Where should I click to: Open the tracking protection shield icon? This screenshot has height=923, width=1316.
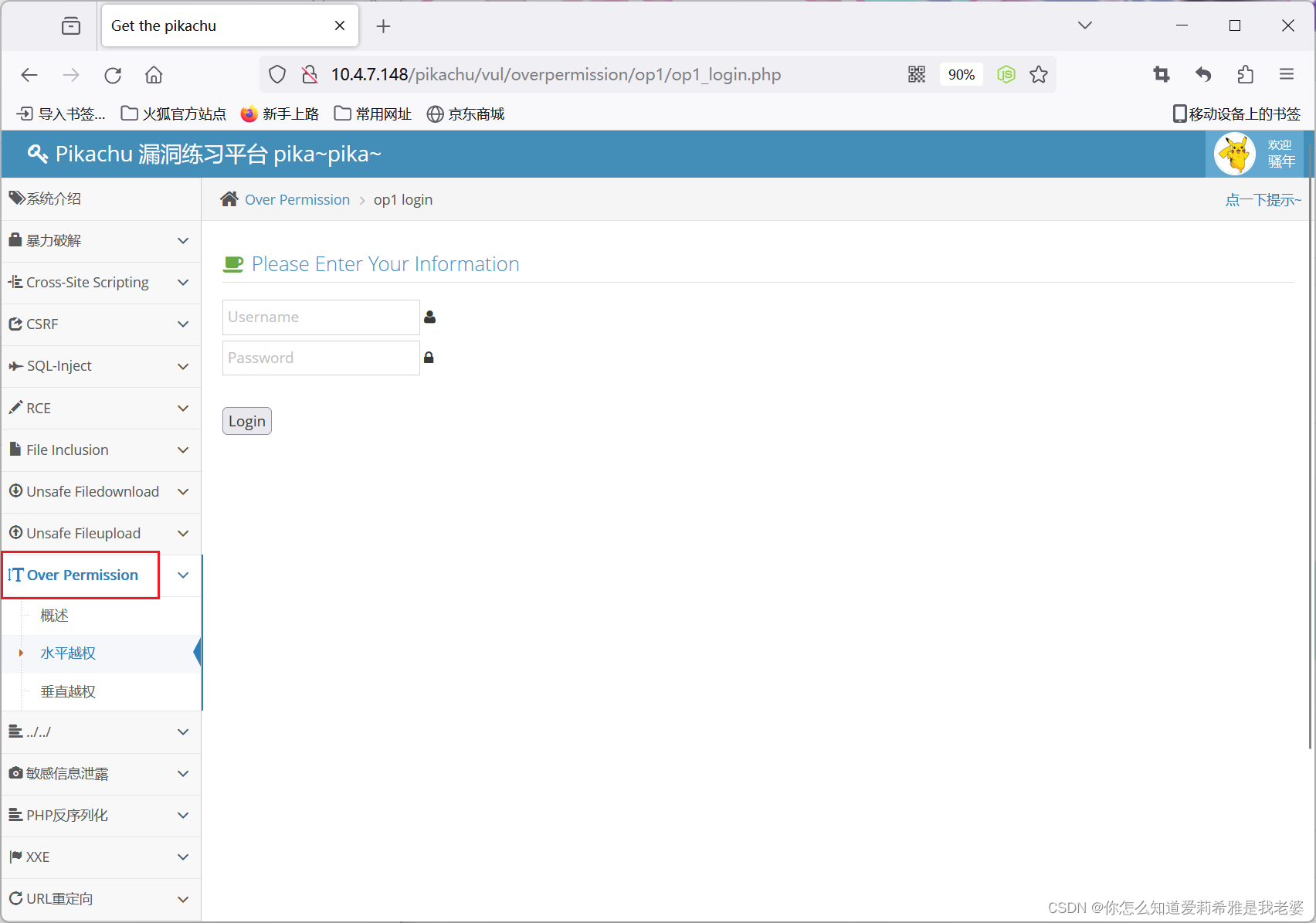[x=277, y=75]
